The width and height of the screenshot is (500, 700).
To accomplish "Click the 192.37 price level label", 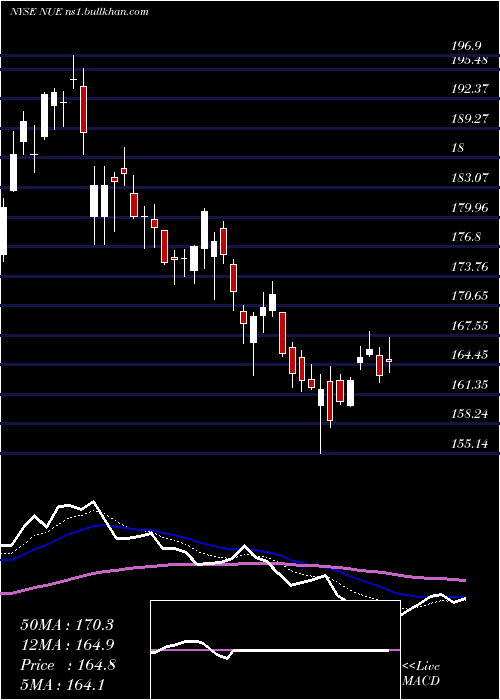I will click(470, 89).
